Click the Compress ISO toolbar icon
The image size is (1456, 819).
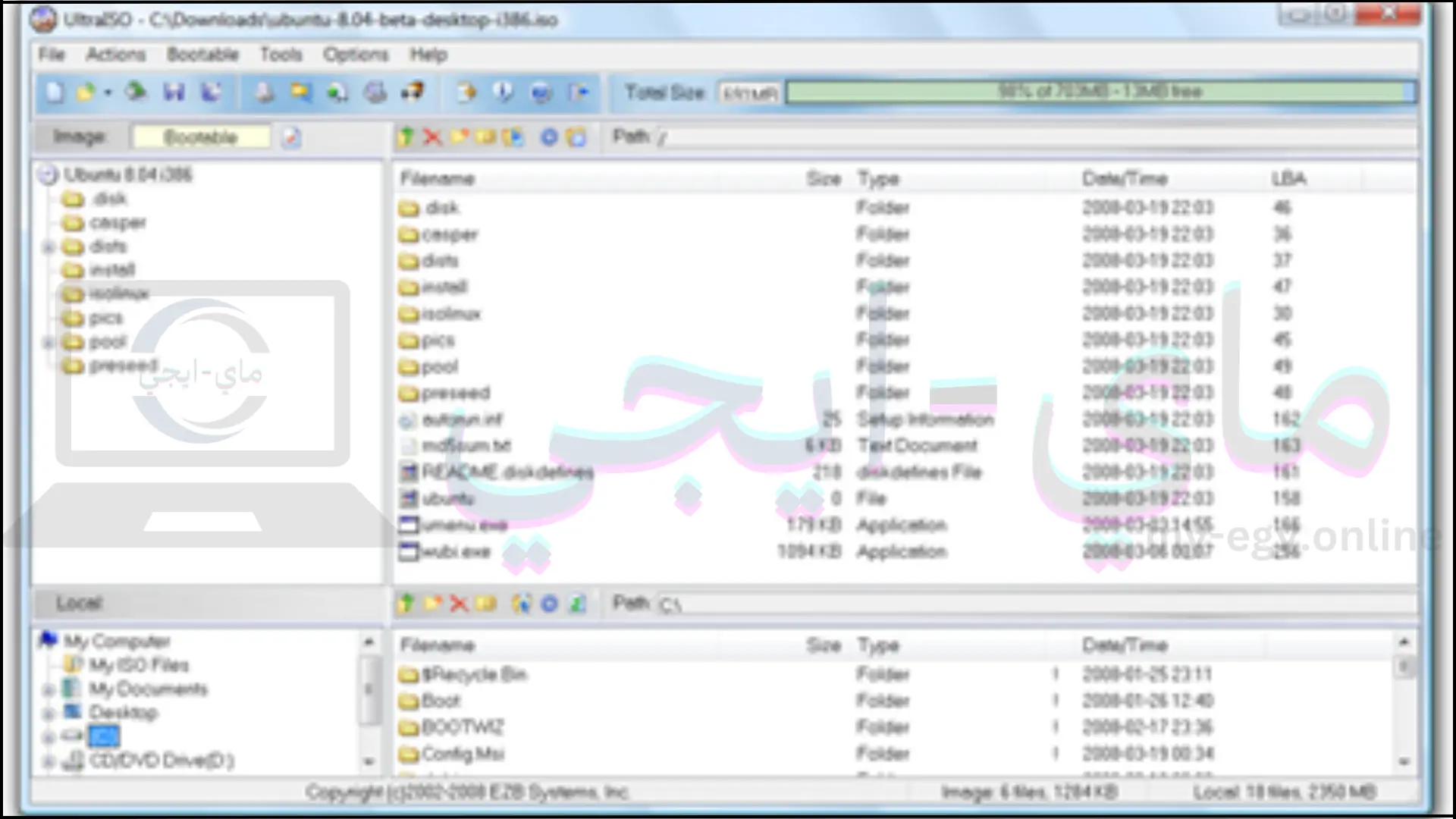coord(337,93)
